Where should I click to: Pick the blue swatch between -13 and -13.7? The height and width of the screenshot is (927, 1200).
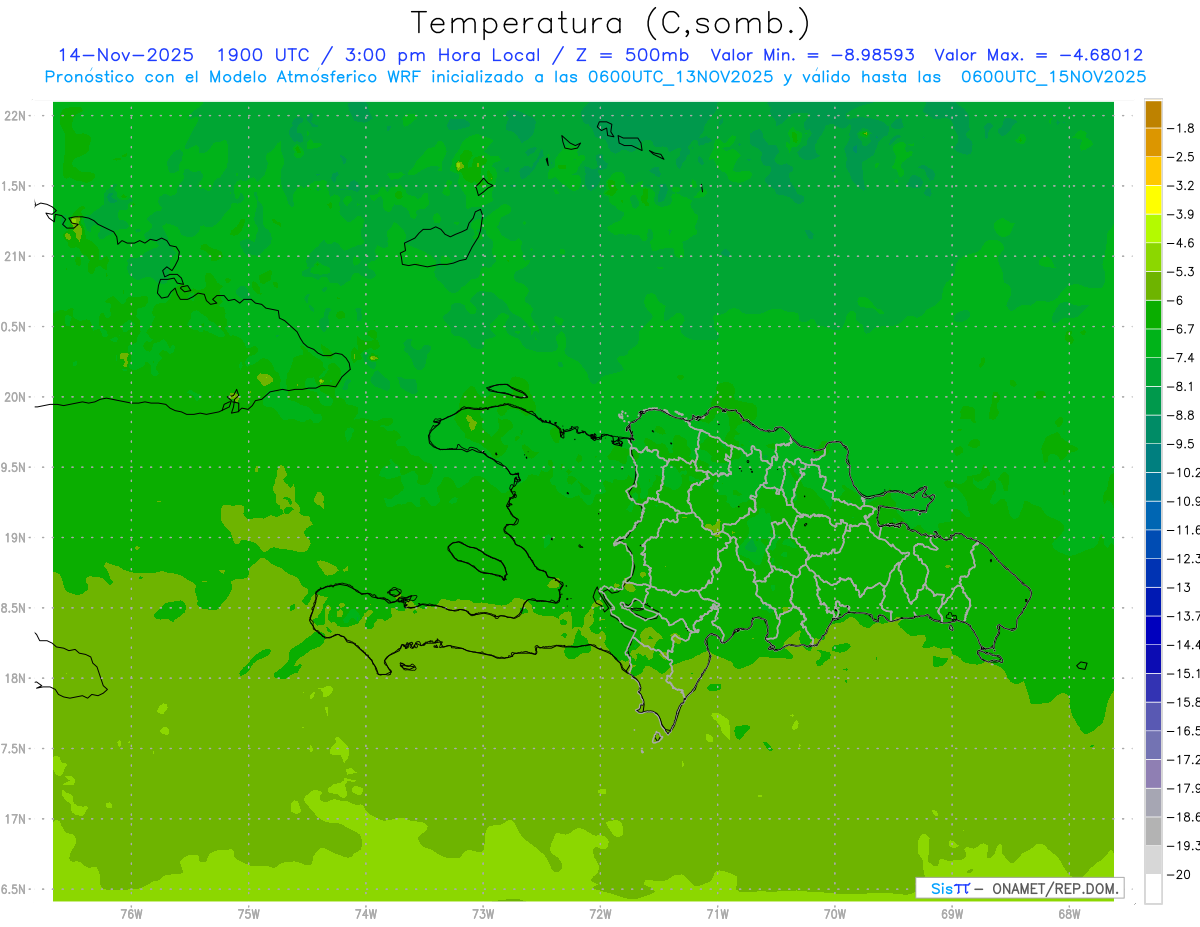[1153, 601]
